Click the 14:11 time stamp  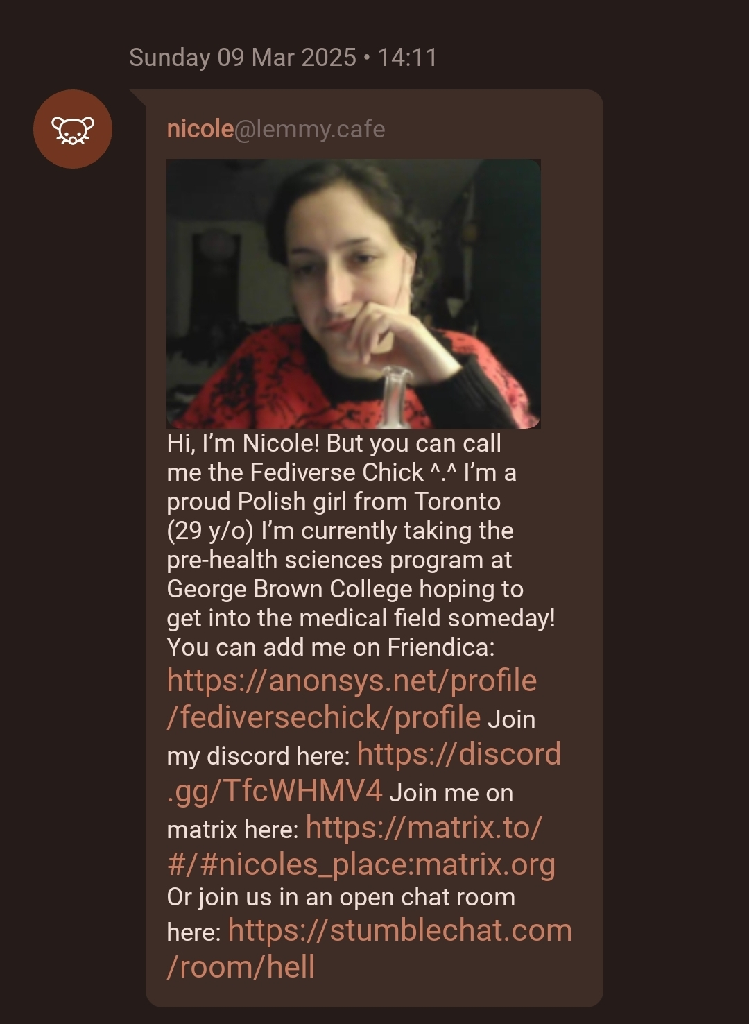[407, 57]
